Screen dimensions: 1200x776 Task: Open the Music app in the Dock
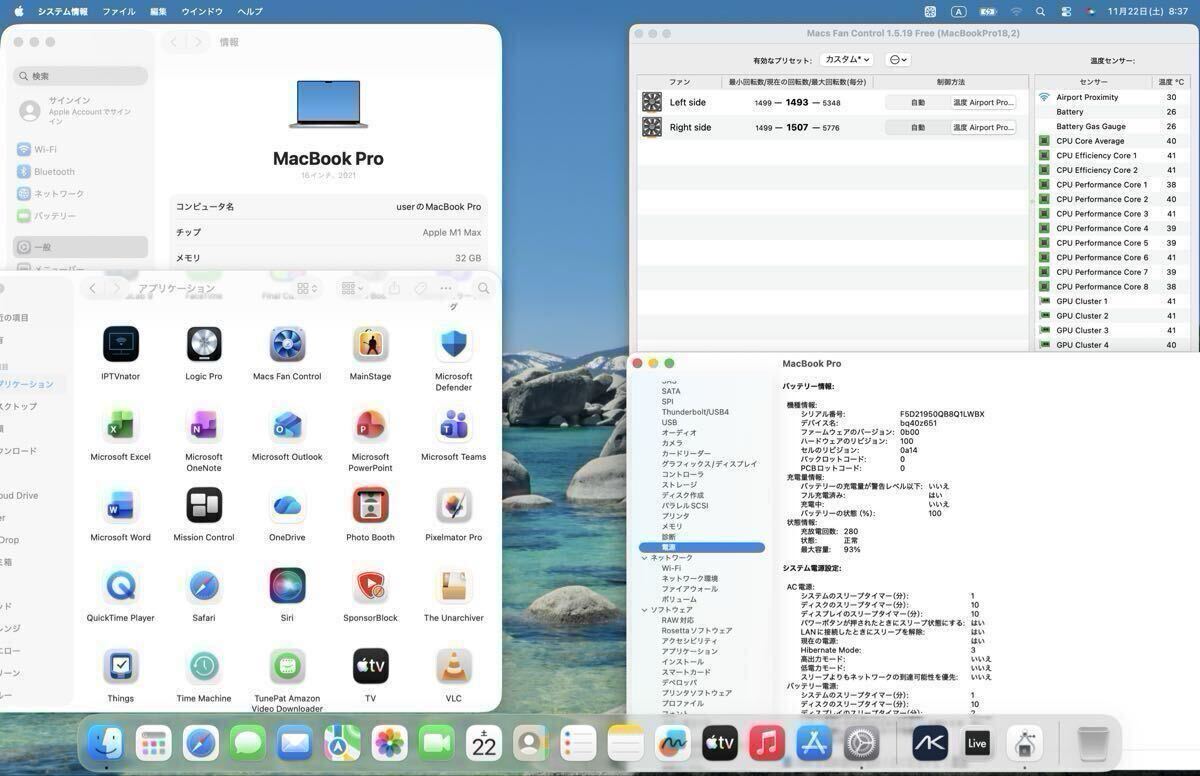coord(766,743)
